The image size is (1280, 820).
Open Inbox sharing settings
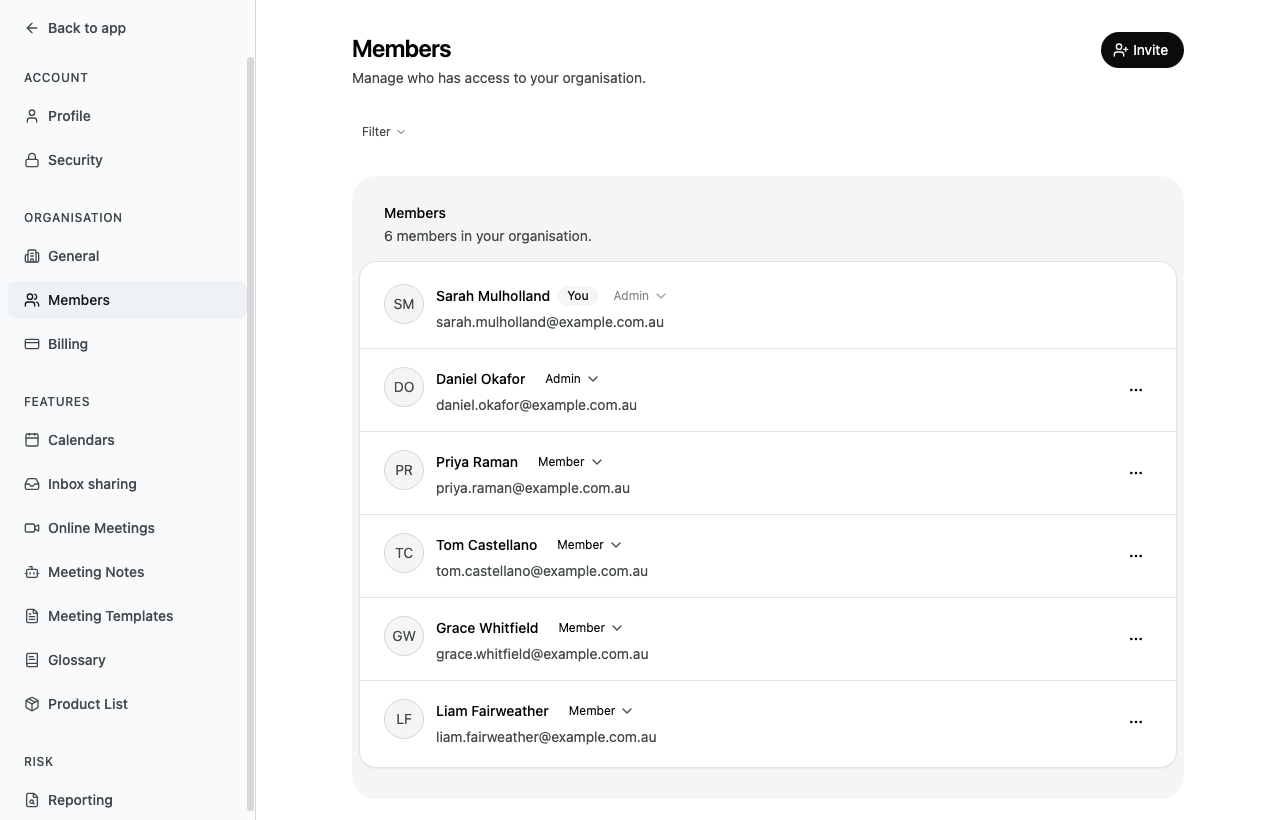point(127,484)
